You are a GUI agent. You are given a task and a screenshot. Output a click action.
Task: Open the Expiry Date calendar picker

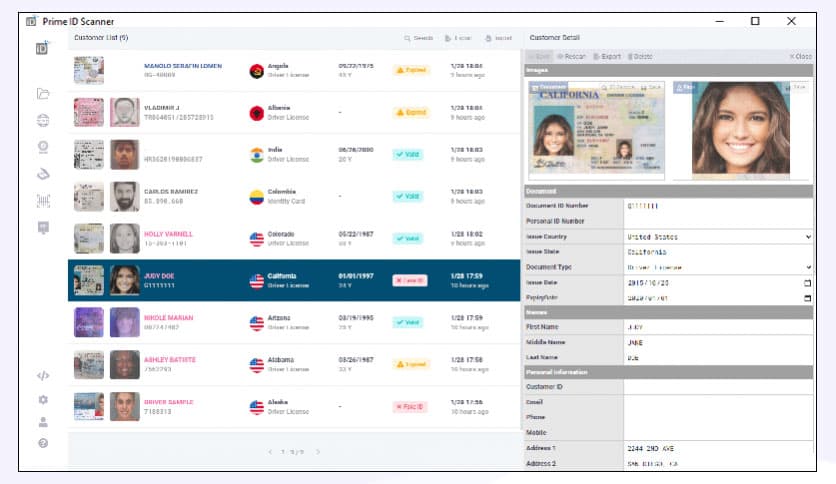pos(807,298)
